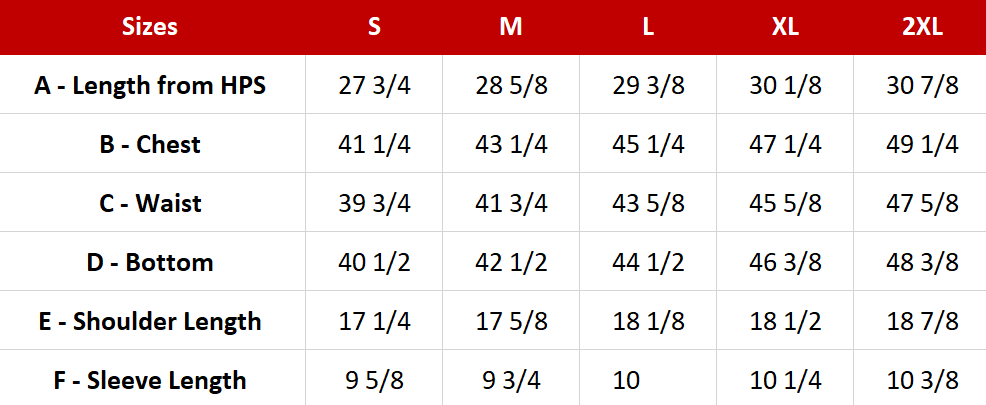This screenshot has height=405, width=986.
Task: Click the Sizes header cell
Action: [150, 27]
